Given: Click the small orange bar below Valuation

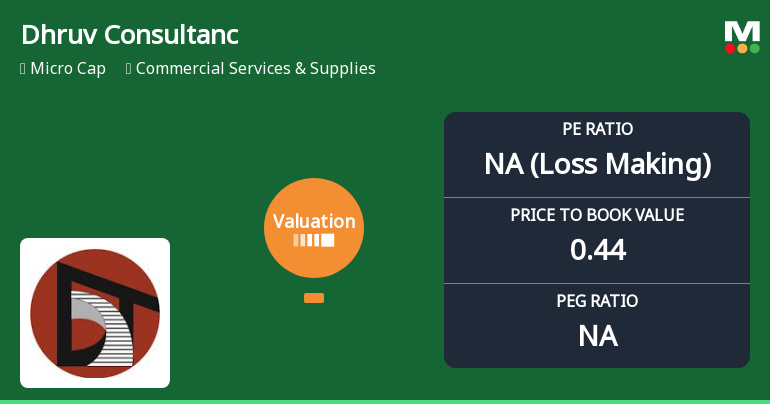Looking at the screenshot, I should tap(314, 298).
